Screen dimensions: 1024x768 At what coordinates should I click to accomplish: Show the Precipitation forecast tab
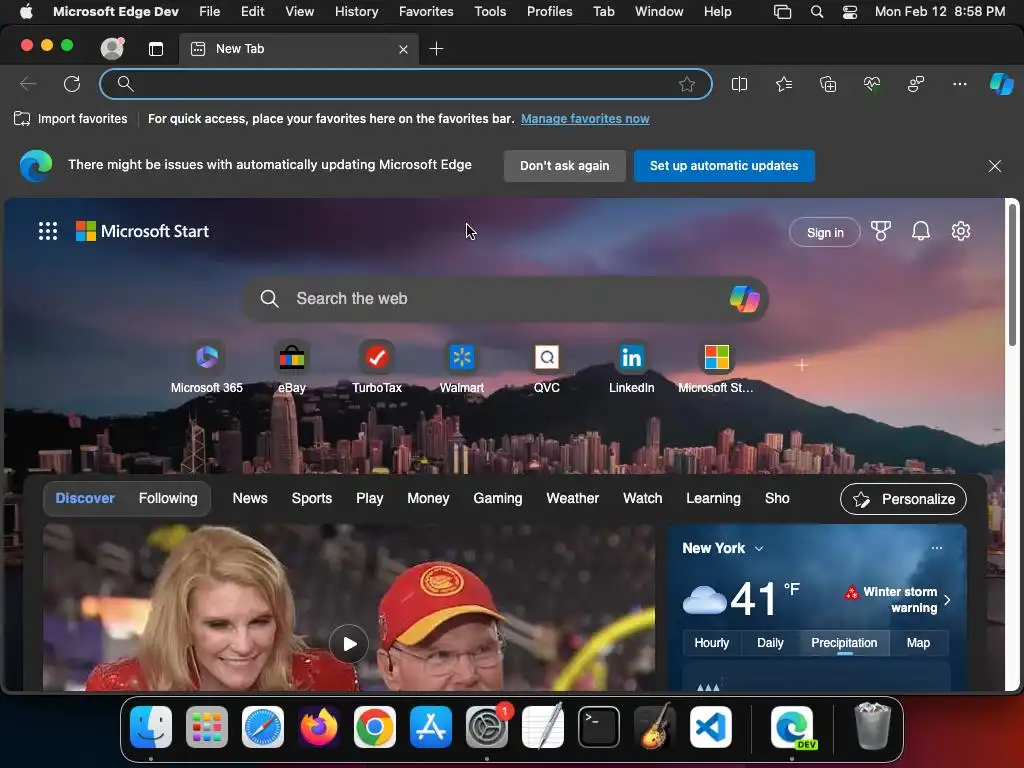[844, 643]
